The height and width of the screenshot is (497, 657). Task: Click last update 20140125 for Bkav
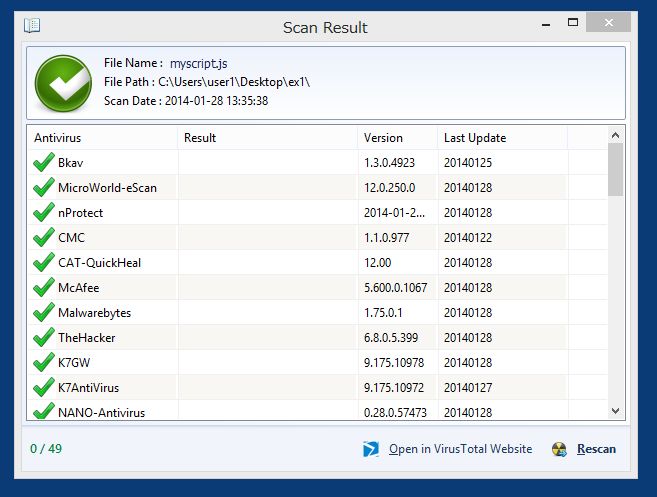pyautogui.click(x=468, y=163)
